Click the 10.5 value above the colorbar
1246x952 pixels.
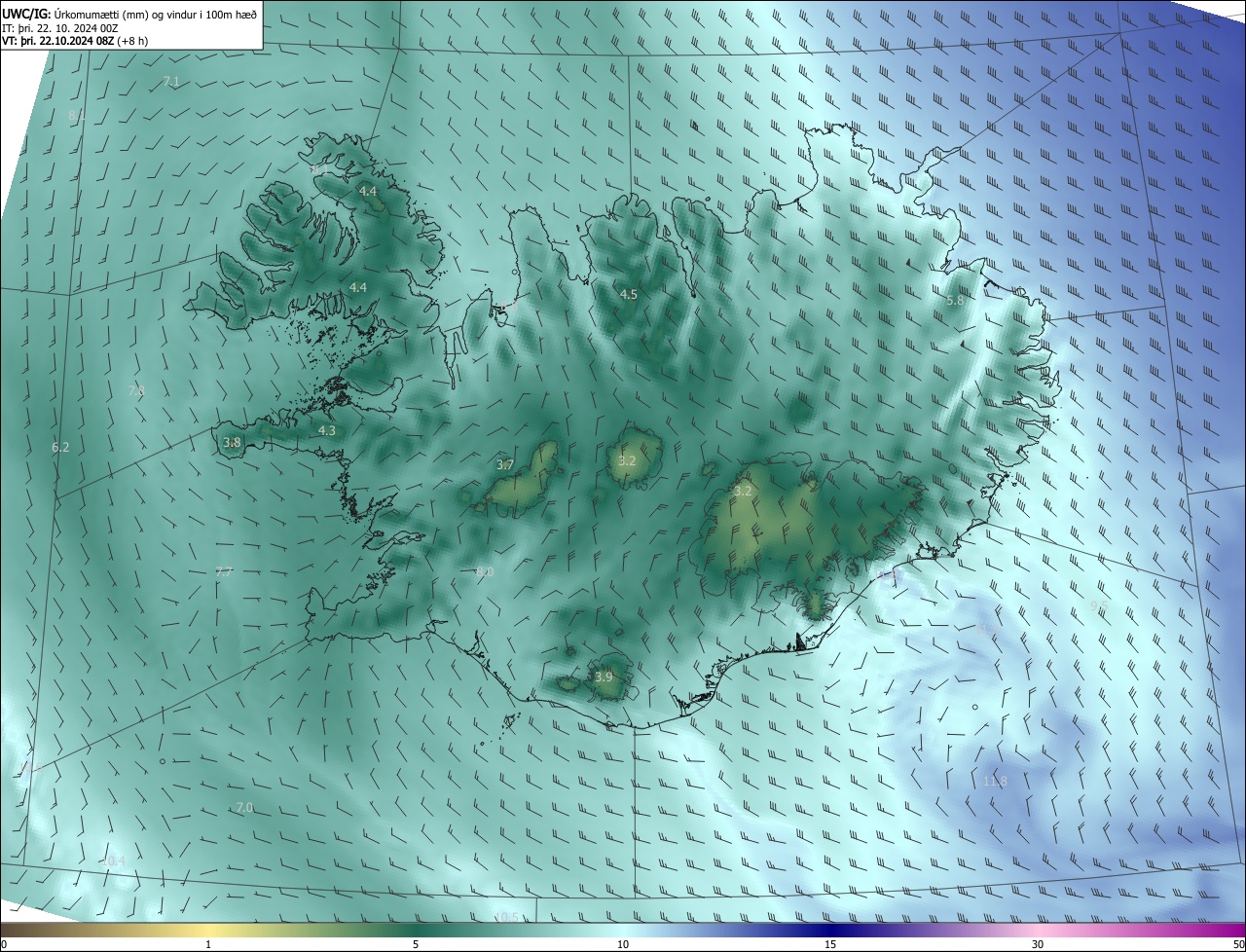click(508, 917)
